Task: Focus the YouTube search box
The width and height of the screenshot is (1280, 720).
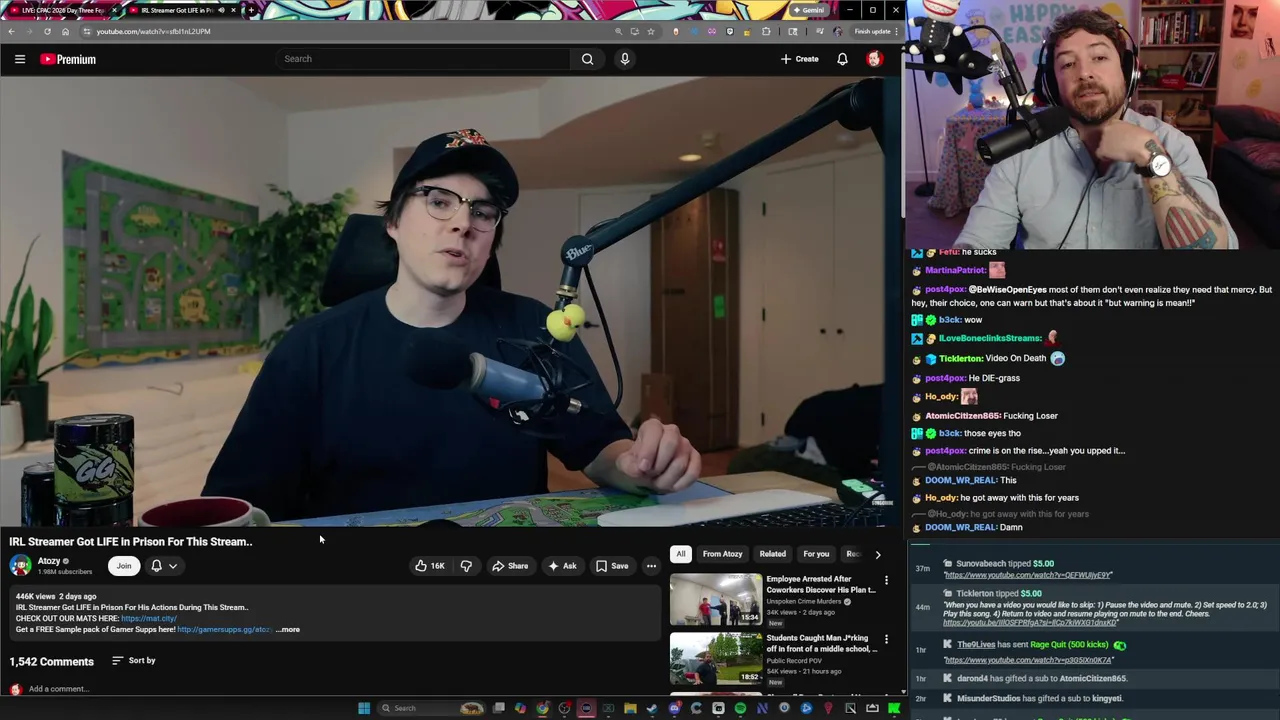Action: (x=423, y=59)
